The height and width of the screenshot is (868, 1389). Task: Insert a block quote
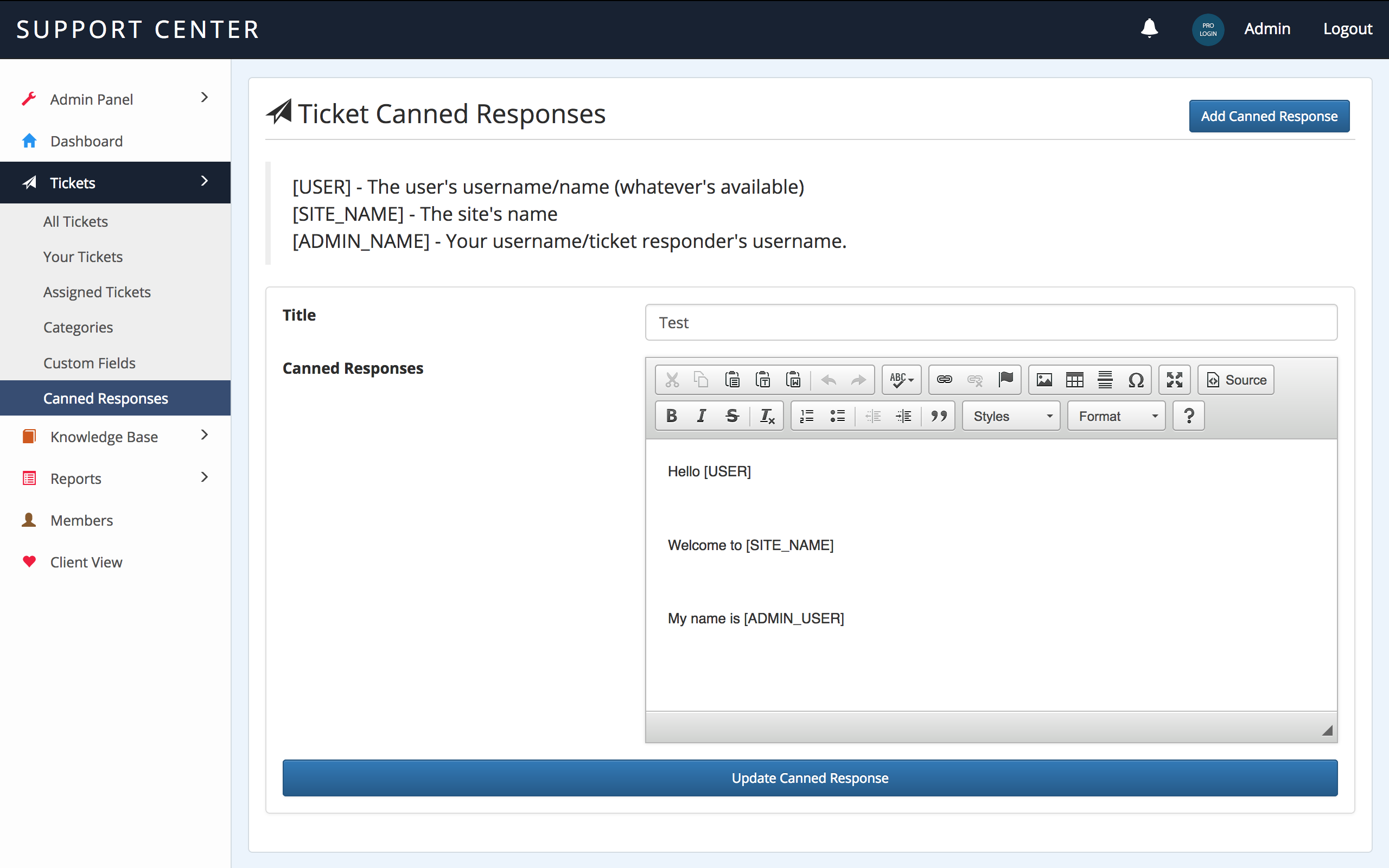[x=939, y=416]
